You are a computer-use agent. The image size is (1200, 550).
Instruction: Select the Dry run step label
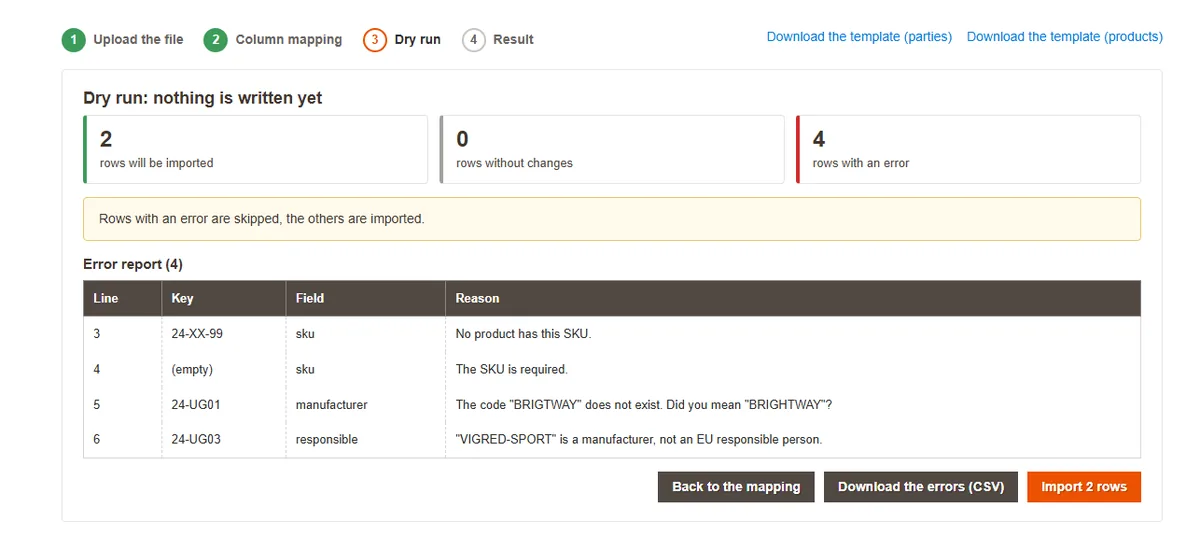418,40
